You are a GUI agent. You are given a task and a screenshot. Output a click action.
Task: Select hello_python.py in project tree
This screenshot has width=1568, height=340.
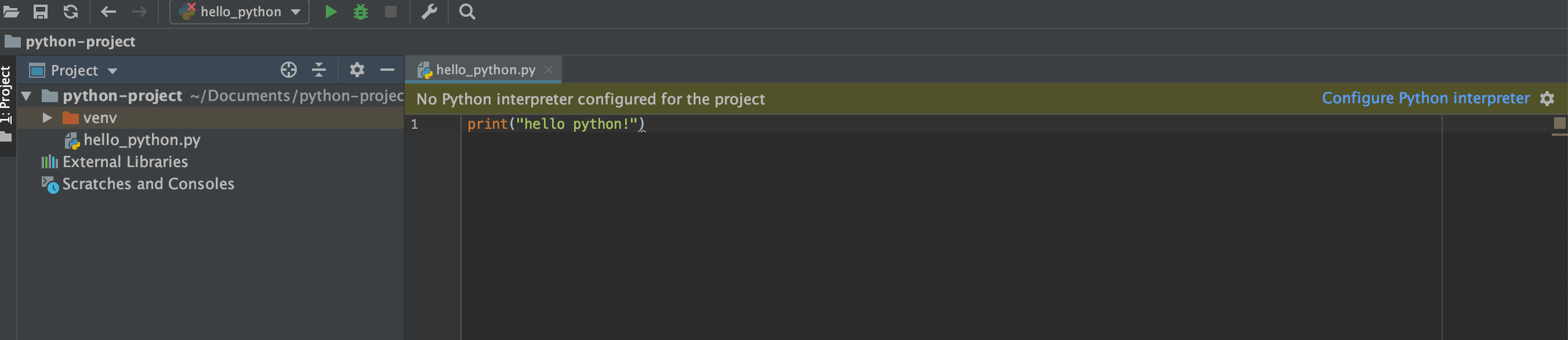tap(141, 140)
